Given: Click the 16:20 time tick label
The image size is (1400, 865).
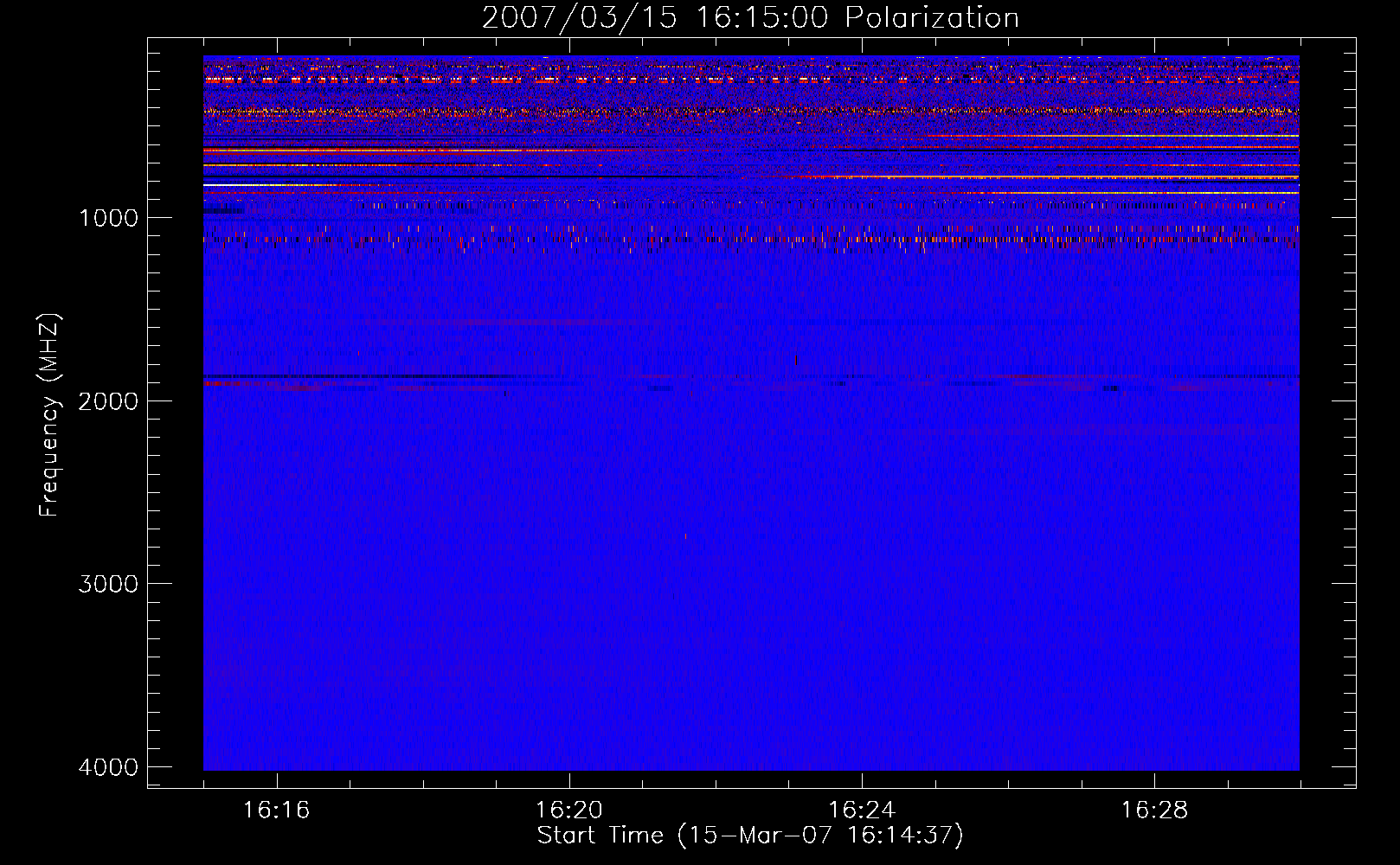Looking at the screenshot, I should [568, 811].
